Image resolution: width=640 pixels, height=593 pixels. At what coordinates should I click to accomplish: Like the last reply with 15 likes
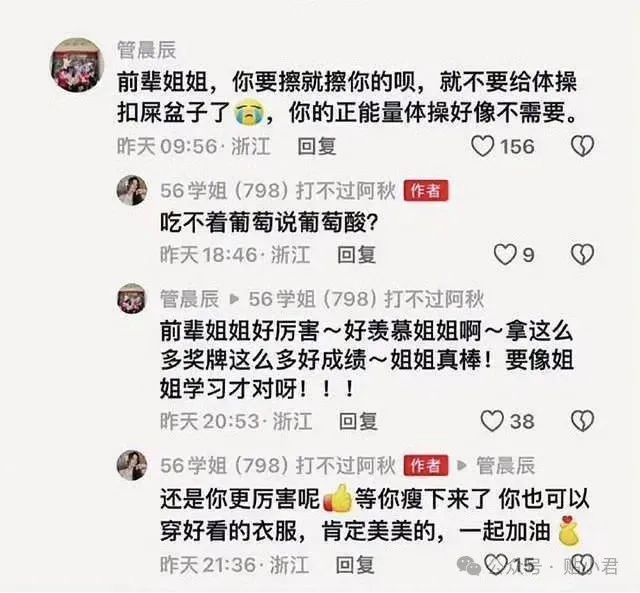(496, 564)
